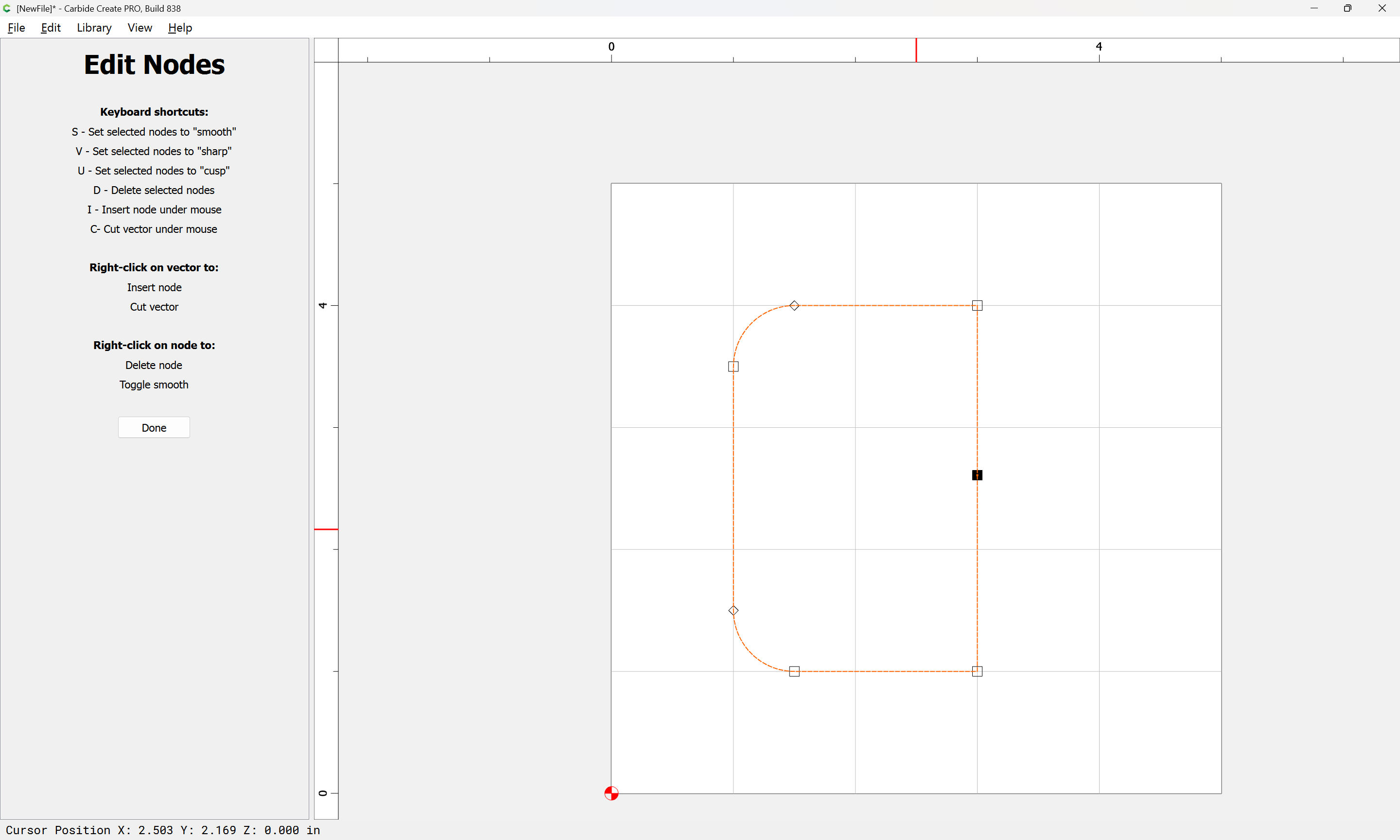
Task: Select the square node on upper left edge
Action: click(x=734, y=366)
